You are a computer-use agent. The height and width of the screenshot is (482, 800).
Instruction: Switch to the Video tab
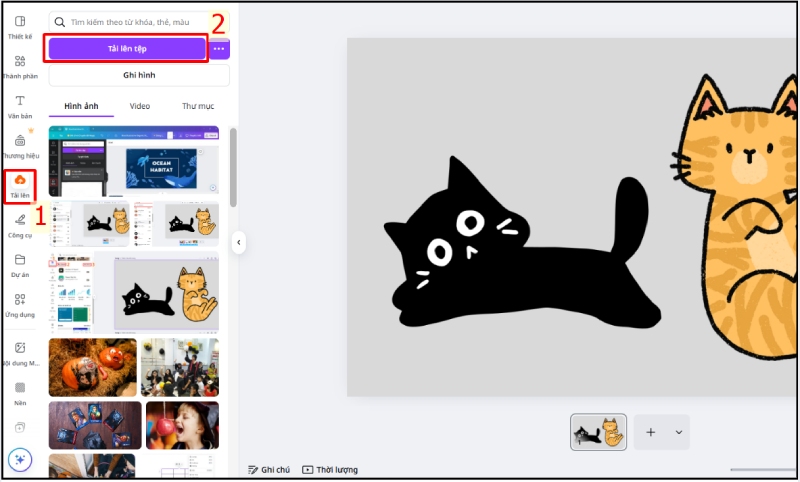tap(140, 106)
